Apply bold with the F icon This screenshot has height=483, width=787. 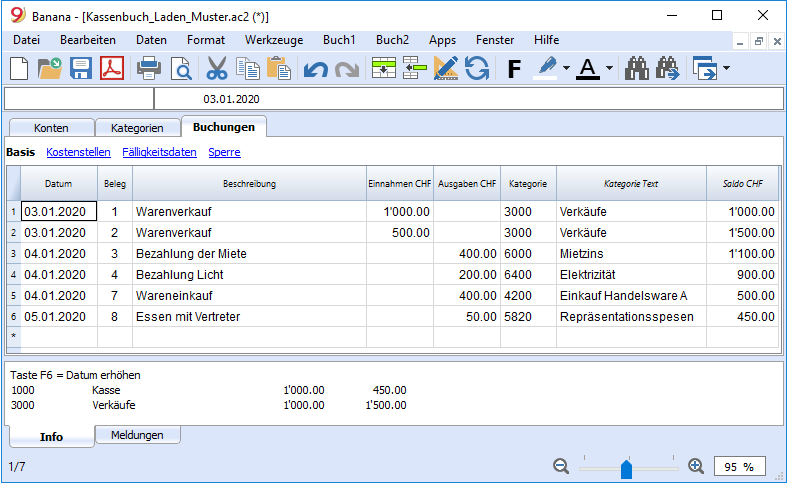tap(514, 69)
